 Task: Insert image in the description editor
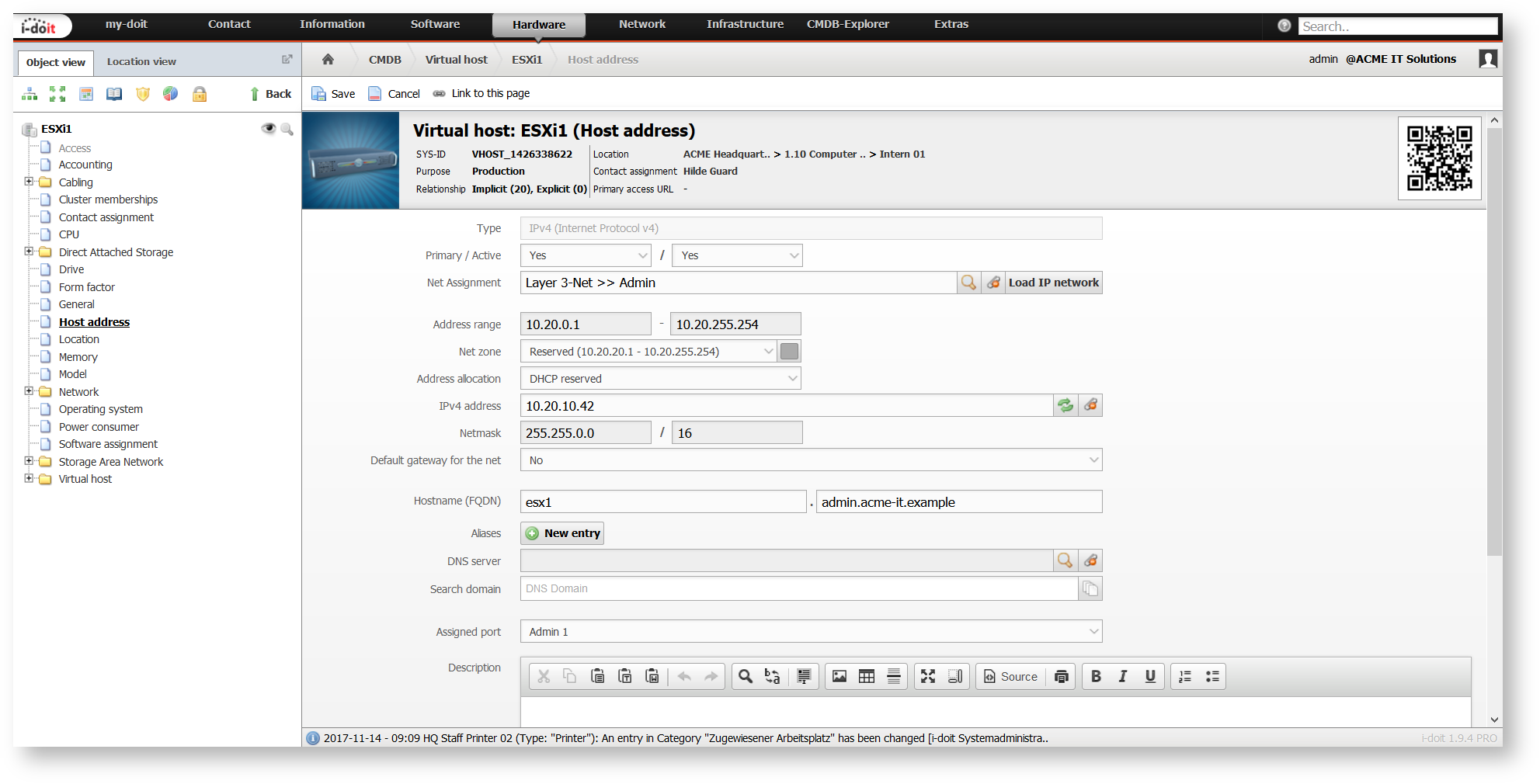[x=840, y=676]
